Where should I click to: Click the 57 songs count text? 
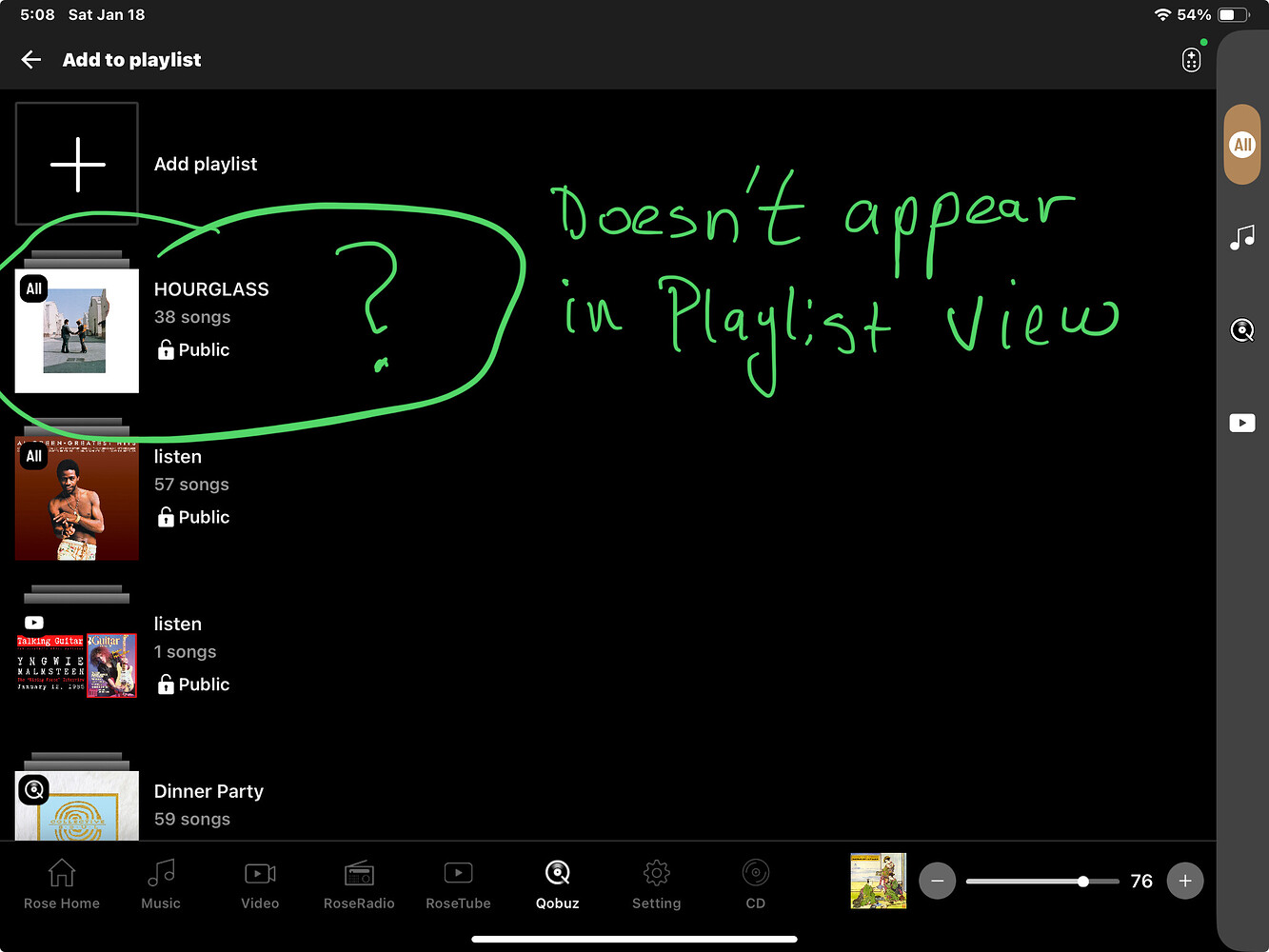(191, 485)
